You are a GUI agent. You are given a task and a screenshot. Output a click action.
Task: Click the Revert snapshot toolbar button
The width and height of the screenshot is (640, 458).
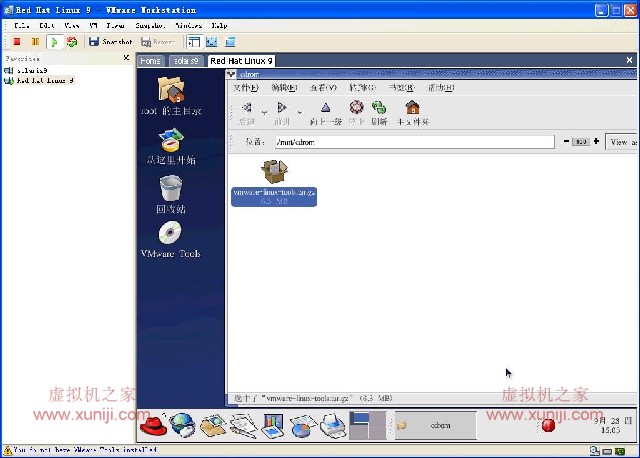click(x=158, y=42)
